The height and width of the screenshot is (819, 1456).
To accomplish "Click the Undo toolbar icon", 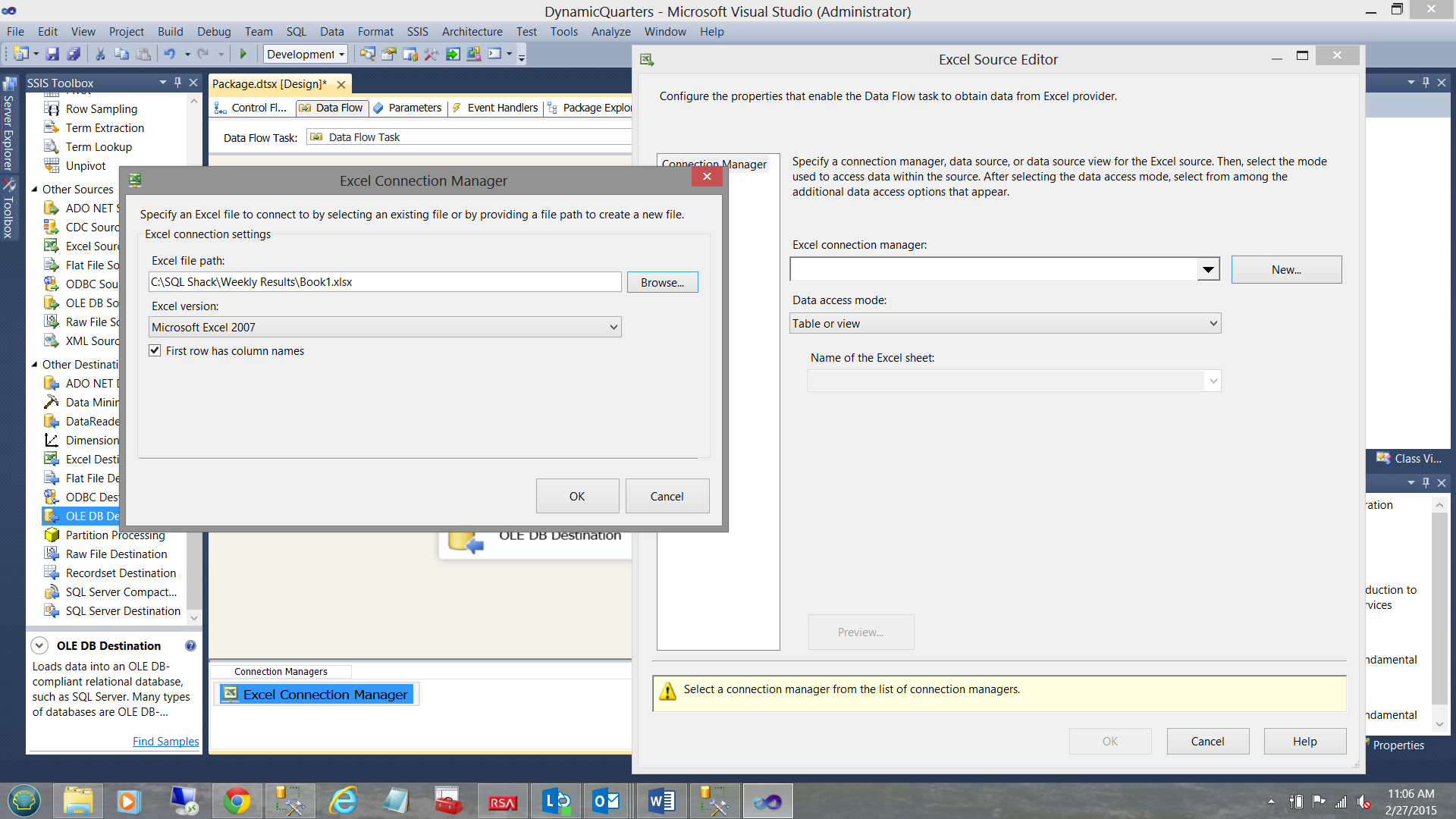I will coord(170,54).
